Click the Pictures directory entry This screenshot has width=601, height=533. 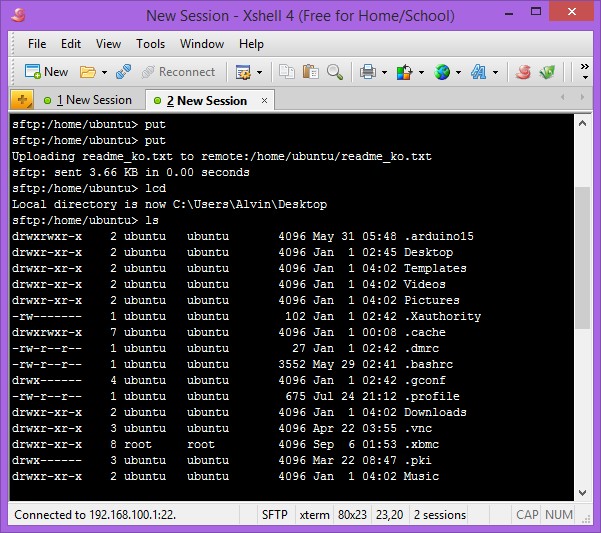432,300
